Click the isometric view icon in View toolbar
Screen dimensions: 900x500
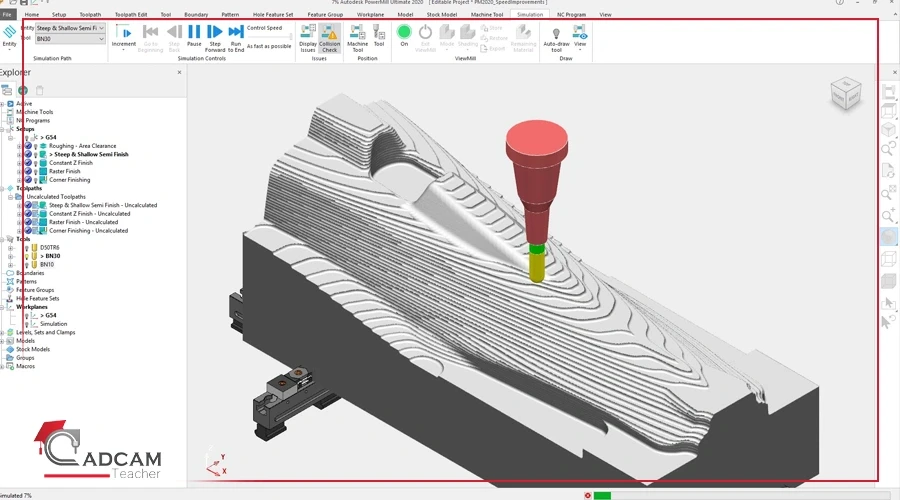[888, 129]
